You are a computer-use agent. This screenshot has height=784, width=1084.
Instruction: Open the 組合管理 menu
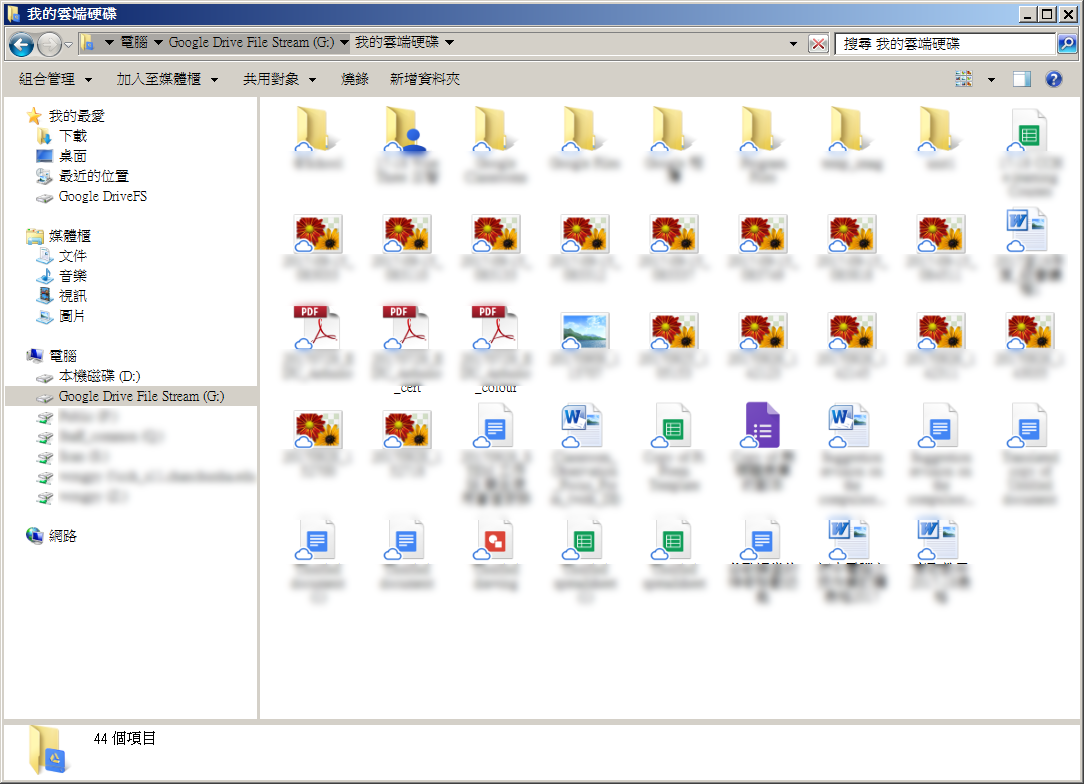[x=55, y=79]
